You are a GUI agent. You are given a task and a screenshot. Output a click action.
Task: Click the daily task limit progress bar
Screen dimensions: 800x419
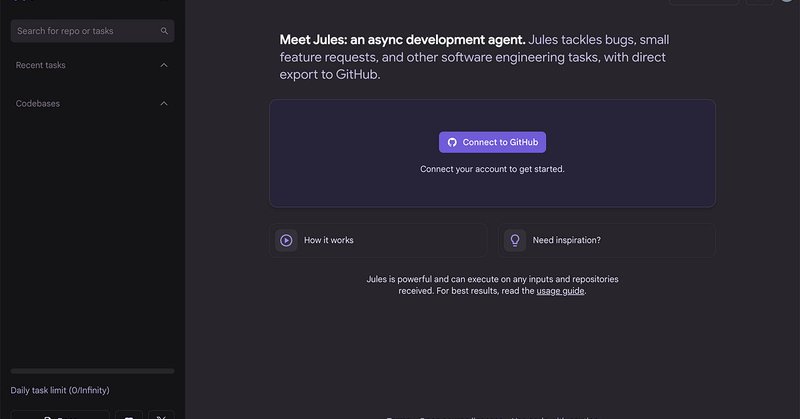click(92, 371)
